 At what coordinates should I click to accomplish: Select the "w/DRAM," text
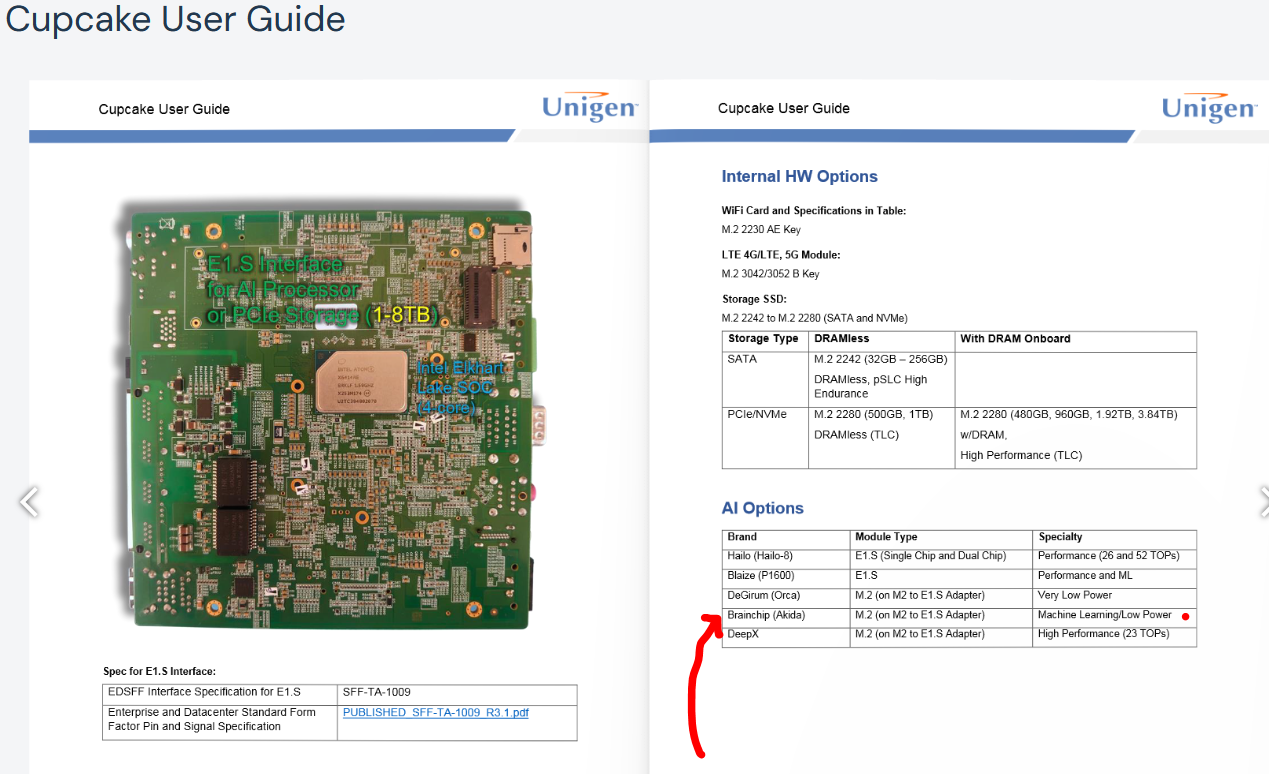983,435
